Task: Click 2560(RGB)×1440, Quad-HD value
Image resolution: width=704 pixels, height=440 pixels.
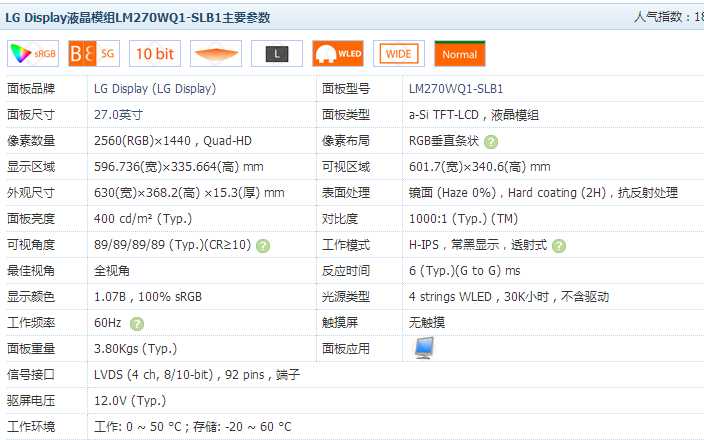Action: tap(173, 141)
